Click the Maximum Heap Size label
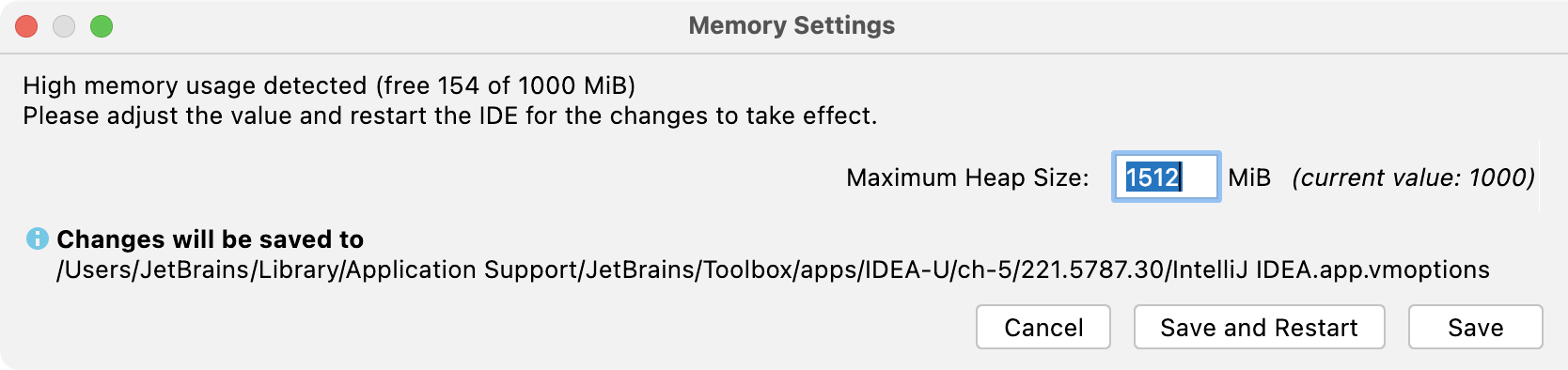 pos(967,177)
